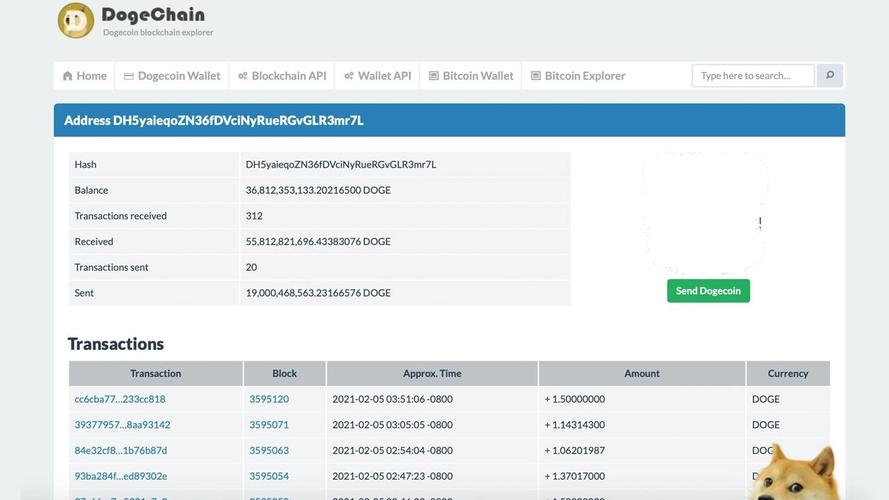Viewport: 889px width, 500px height.
Task: Click the time 2021-02-05 03:51:06 -0800
Action: click(392, 399)
